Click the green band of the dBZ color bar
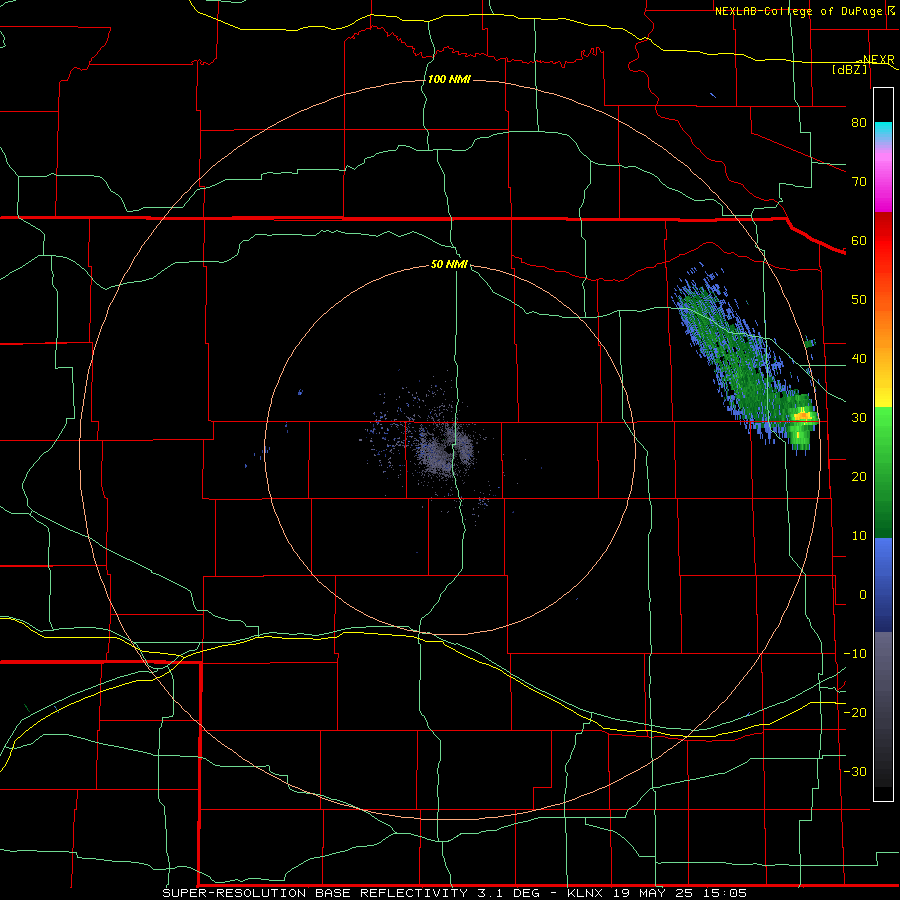 click(883, 472)
